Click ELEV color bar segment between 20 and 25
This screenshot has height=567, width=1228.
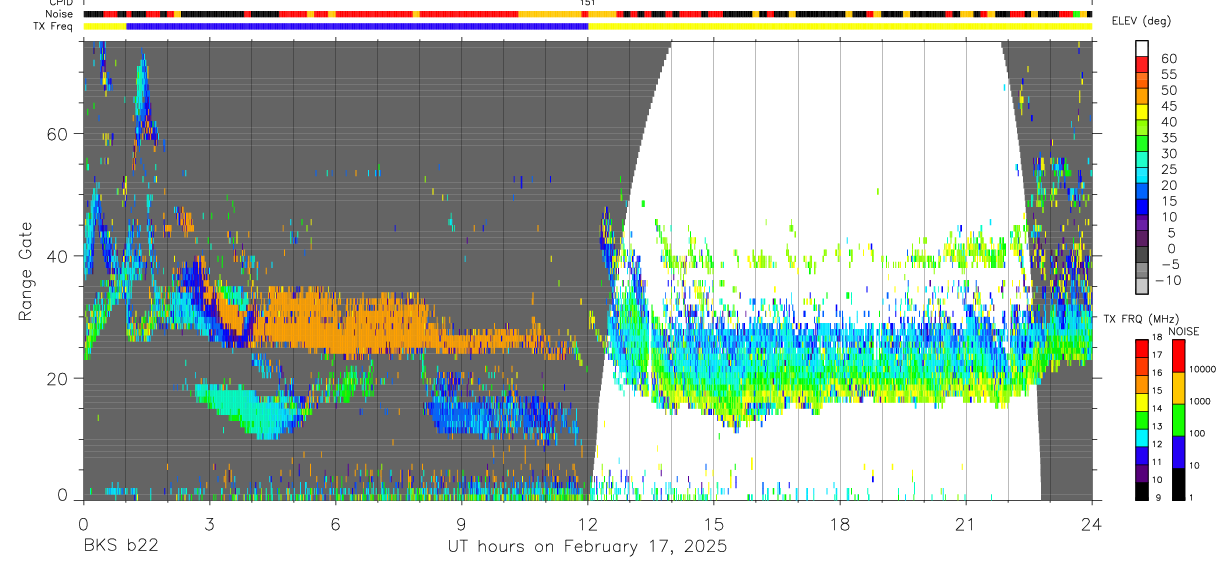(x=1143, y=177)
